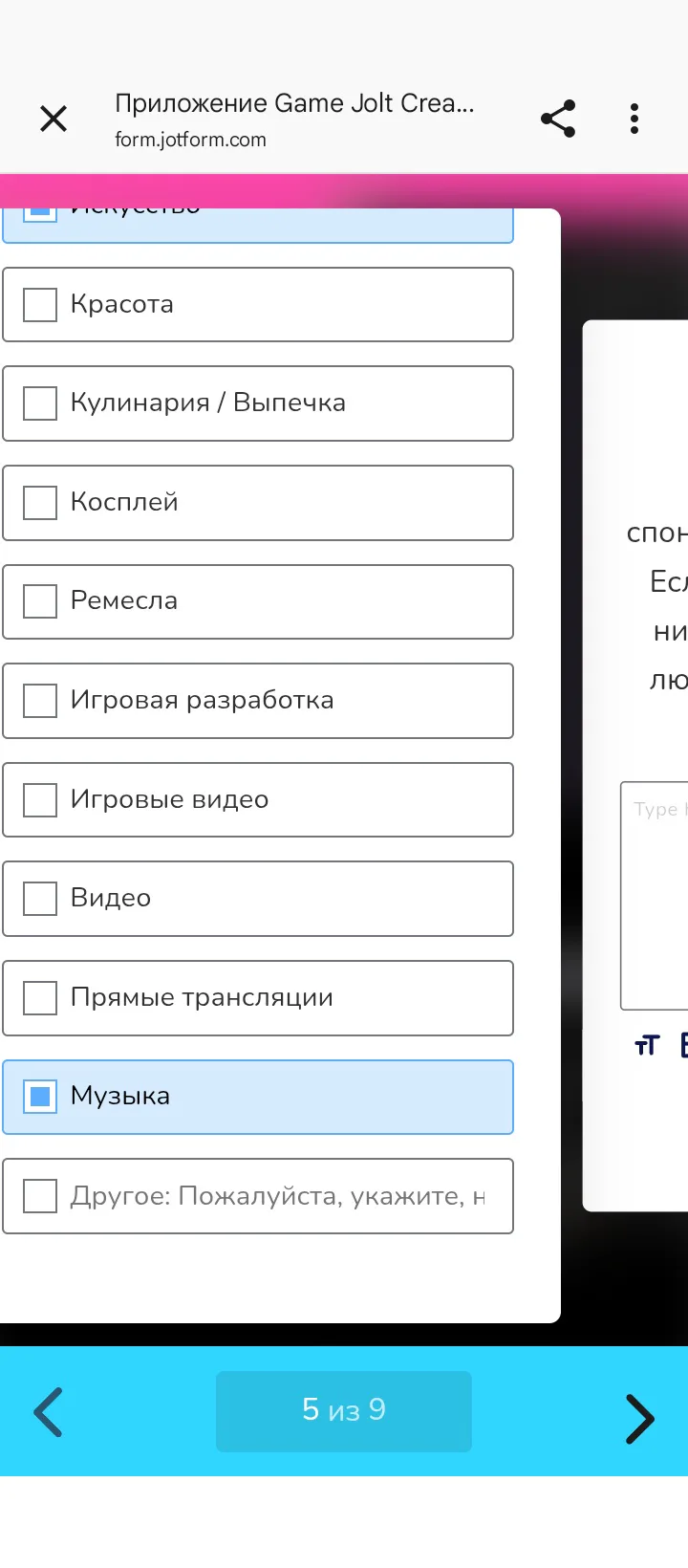Check Прямые трансляции option
688x1568 pixels.
pyautogui.click(x=40, y=998)
